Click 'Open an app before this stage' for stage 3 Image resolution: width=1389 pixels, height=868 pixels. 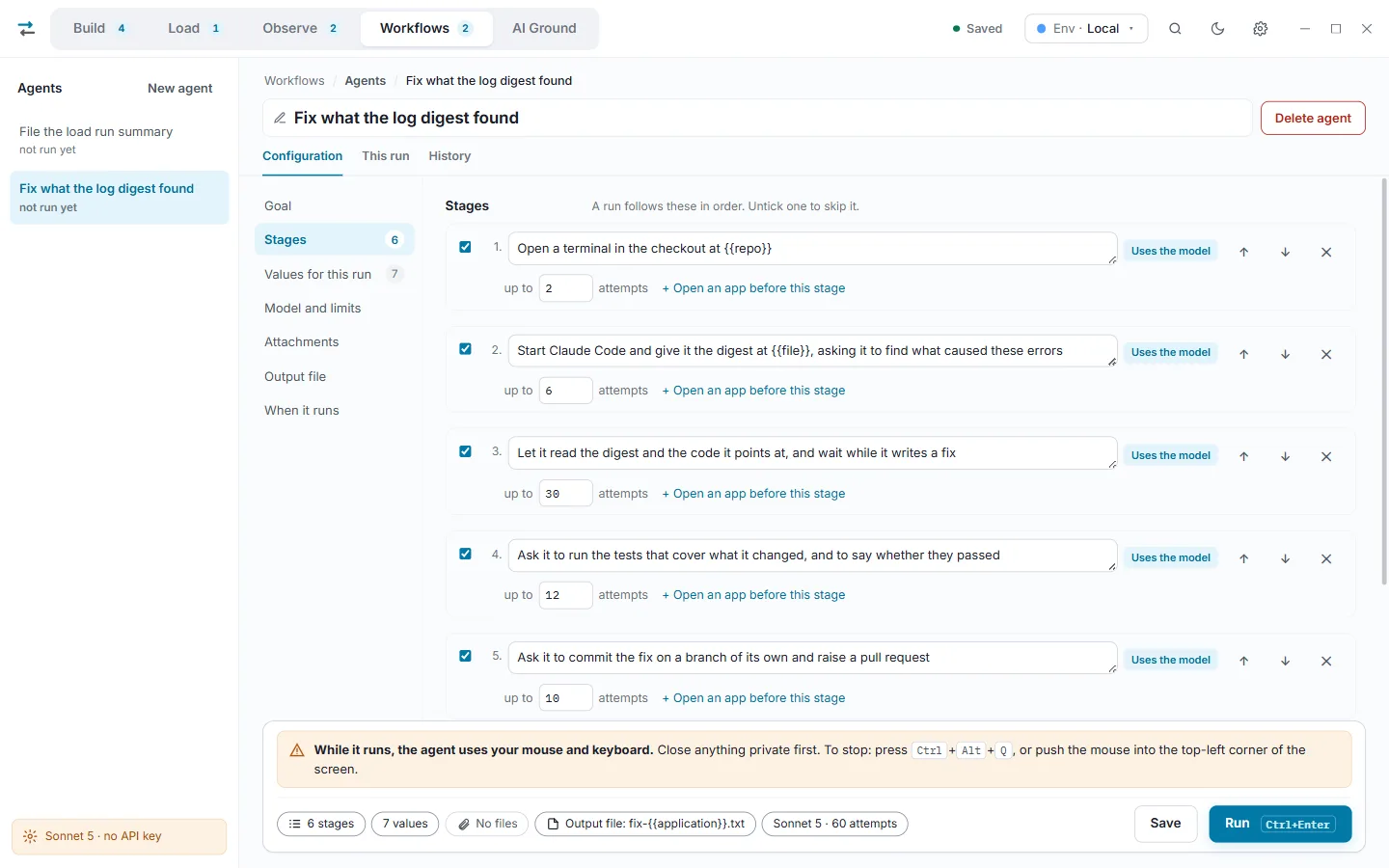click(753, 494)
